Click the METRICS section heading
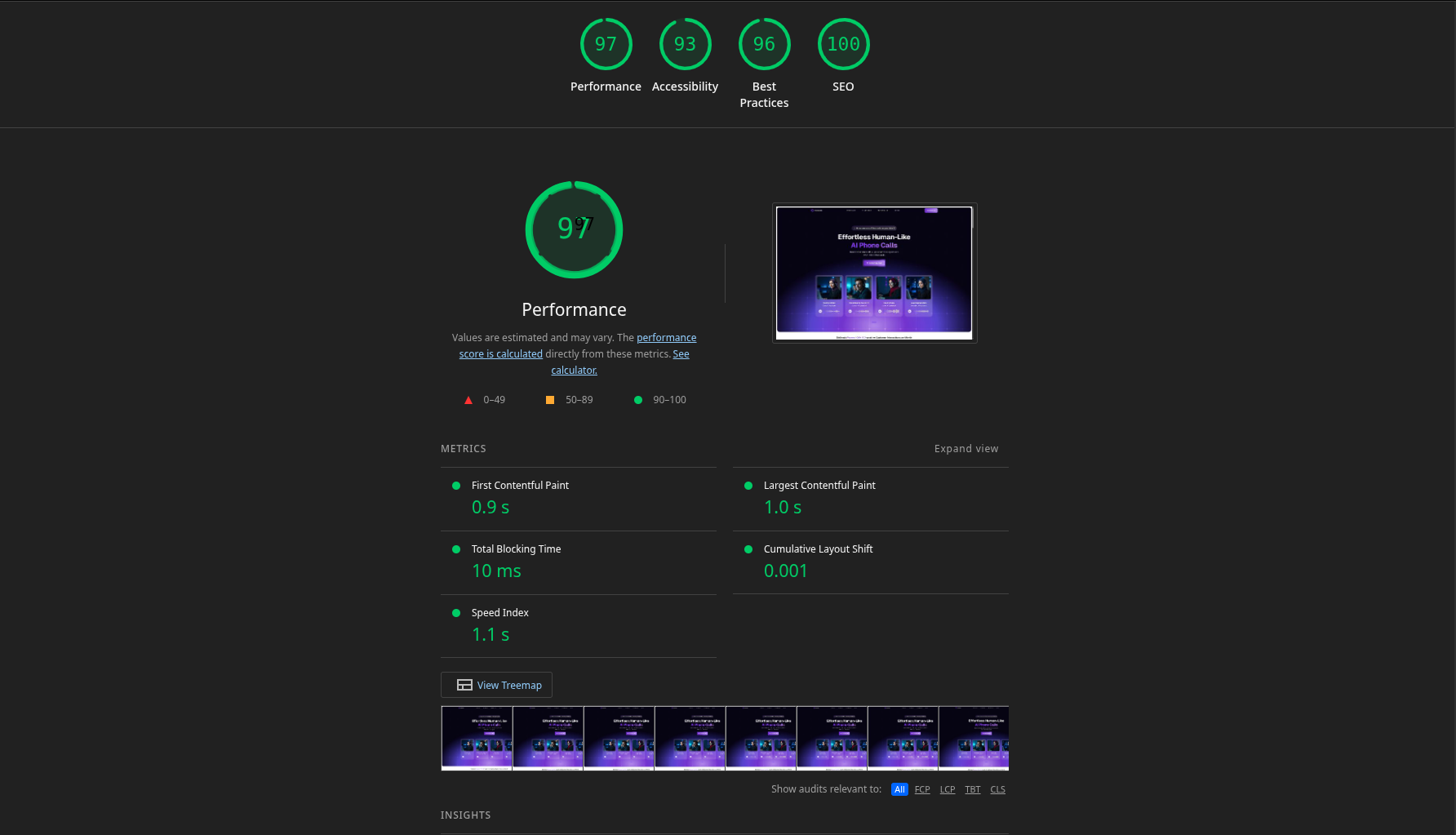The width and height of the screenshot is (1456, 835). tap(464, 449)
